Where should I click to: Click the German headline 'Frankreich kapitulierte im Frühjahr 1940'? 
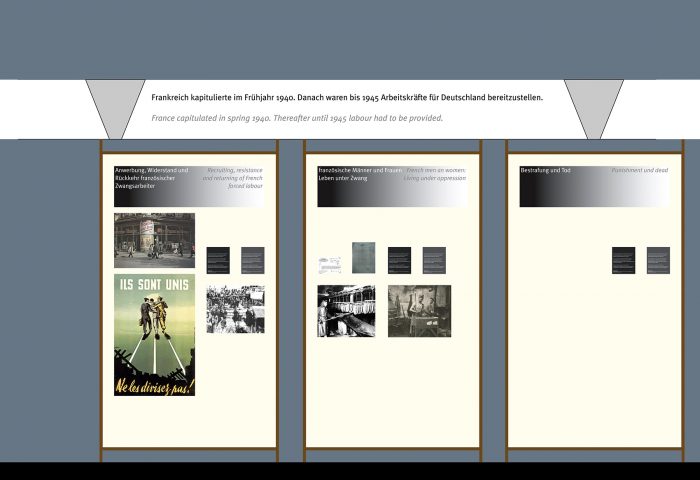(347, 98)
